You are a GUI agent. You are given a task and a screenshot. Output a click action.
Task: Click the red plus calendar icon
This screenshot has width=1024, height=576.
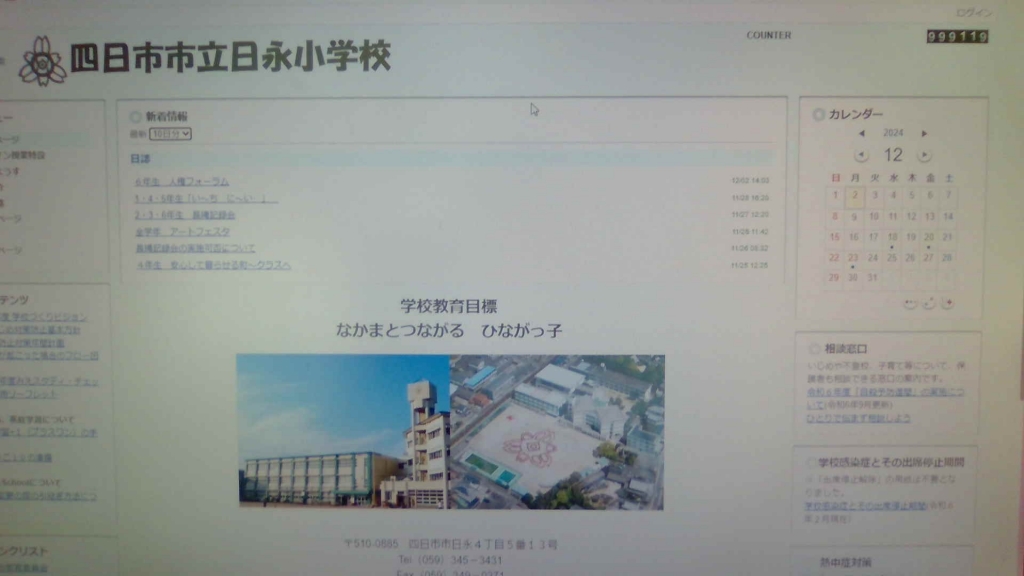(x=948, y=304)
